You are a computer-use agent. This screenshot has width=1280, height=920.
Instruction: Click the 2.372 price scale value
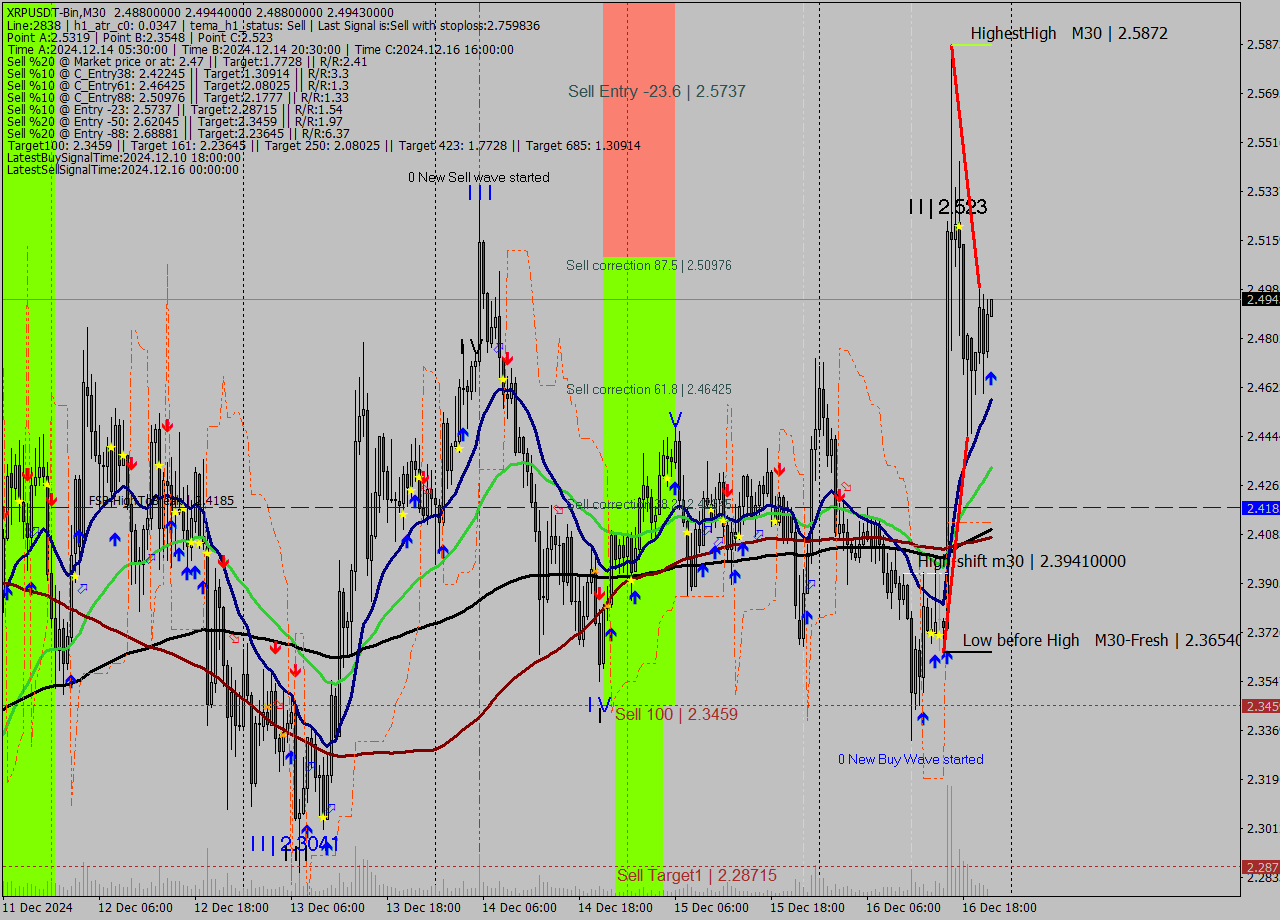tap(1262, 632)
